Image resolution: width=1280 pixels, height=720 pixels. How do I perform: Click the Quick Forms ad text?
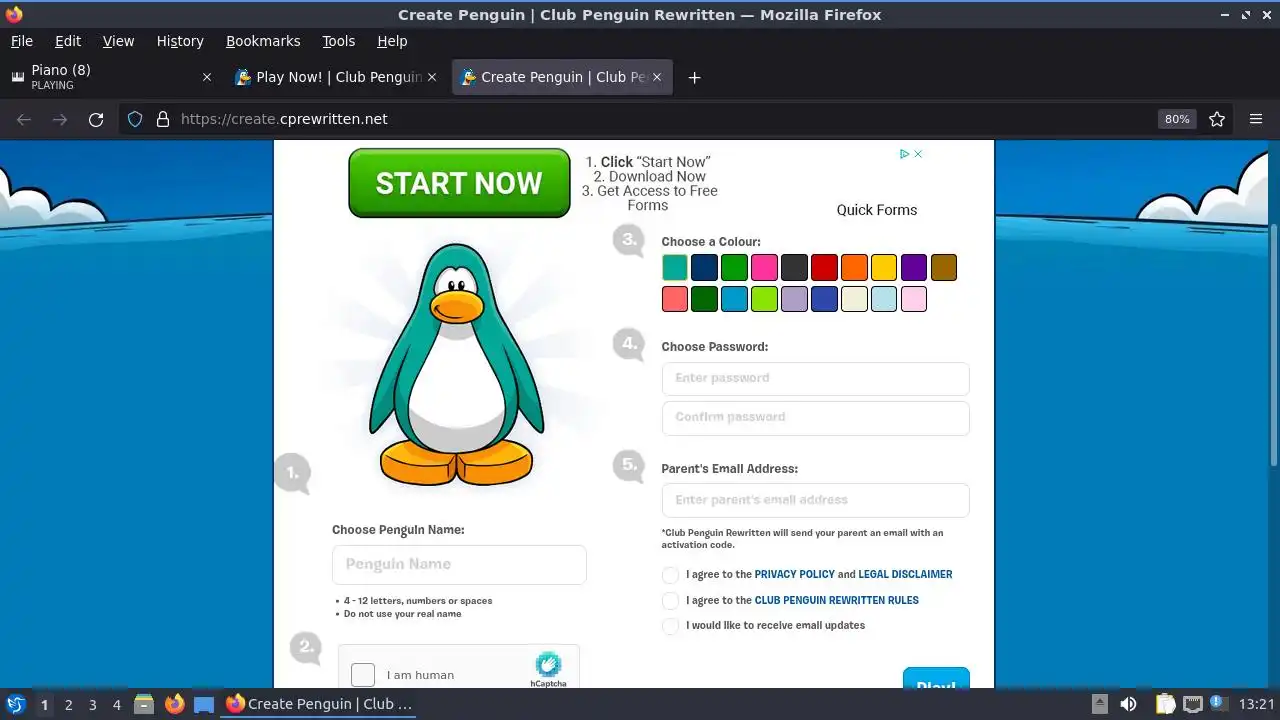[877, 210]
